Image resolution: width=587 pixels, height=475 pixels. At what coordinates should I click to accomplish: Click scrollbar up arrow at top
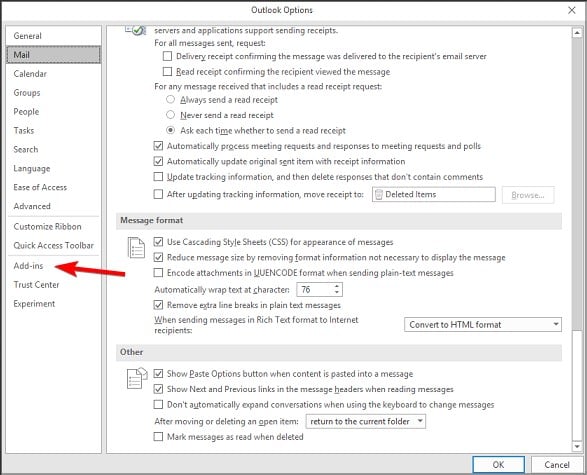tap(577, 33)
